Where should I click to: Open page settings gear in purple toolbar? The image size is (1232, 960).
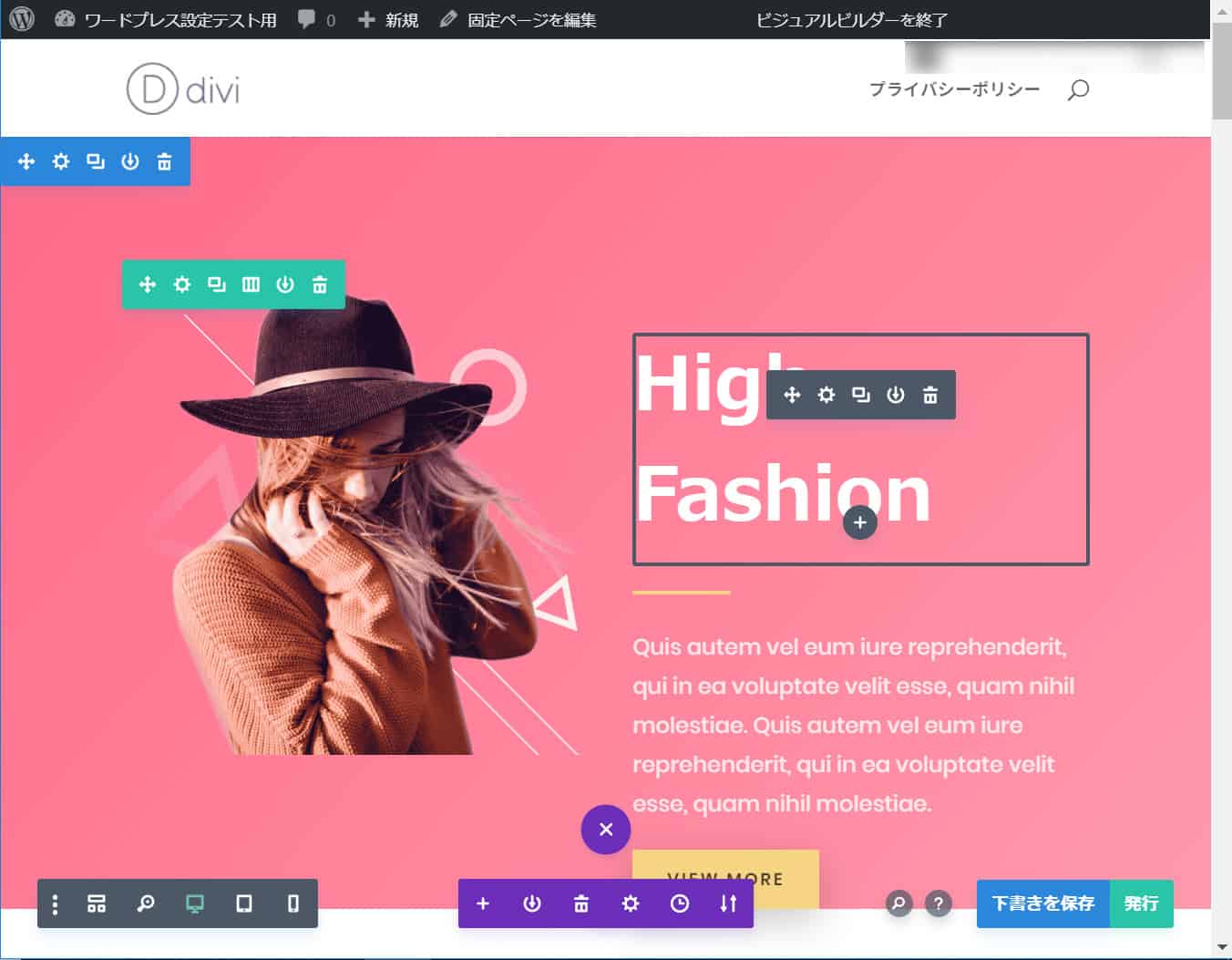pos(631,903)
